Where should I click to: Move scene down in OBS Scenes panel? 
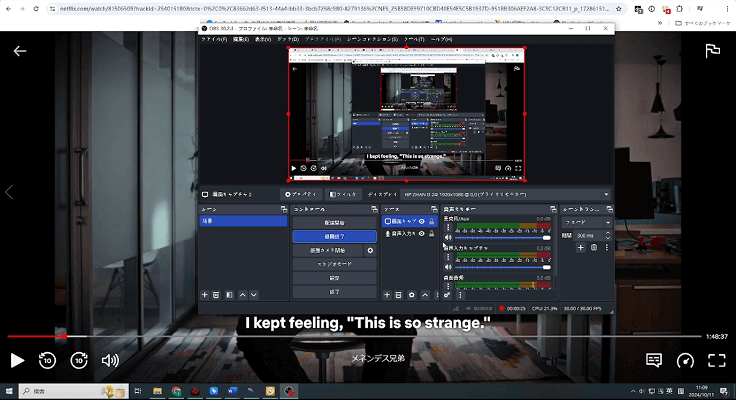253,295
